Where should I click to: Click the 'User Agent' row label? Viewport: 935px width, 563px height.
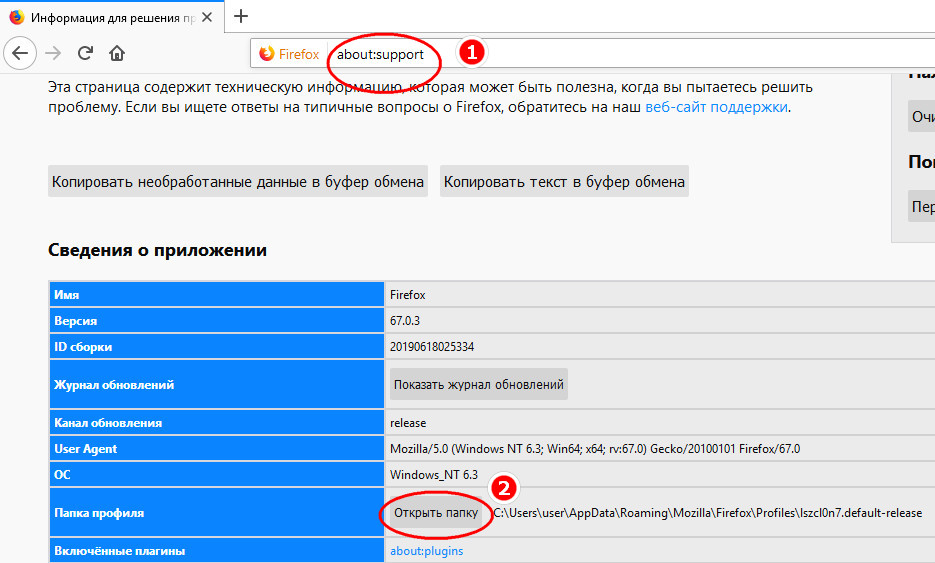tap(216, 449)
